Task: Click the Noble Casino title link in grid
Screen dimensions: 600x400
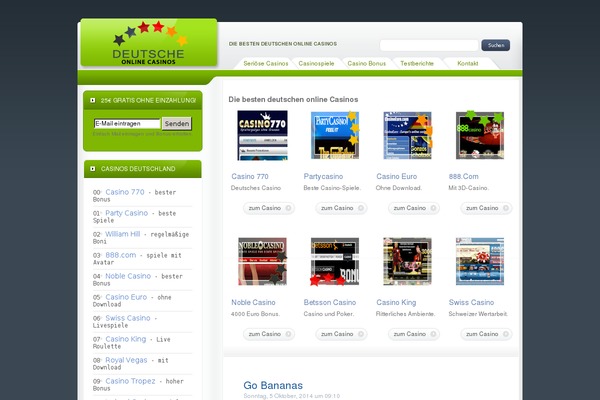Action: click(253, 302)
